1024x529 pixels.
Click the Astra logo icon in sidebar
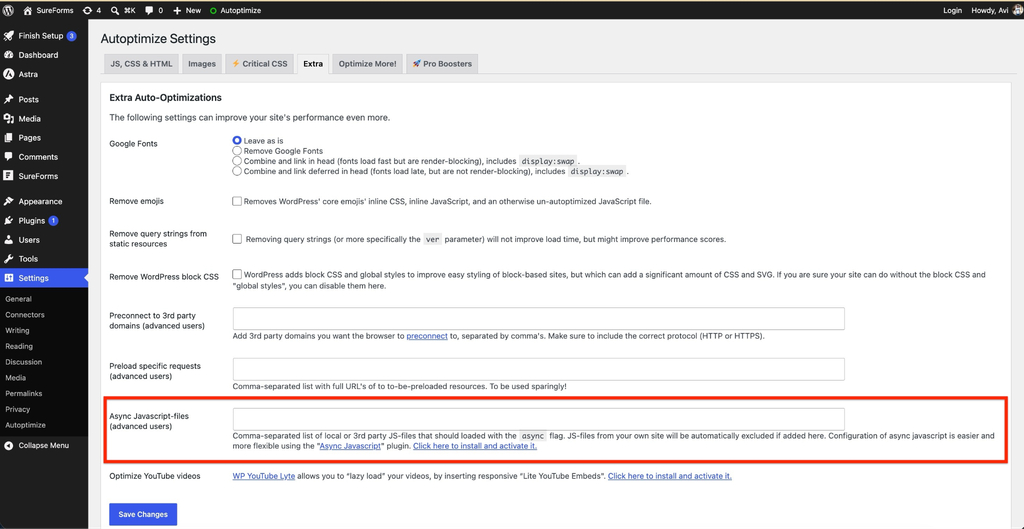pos(8,74)
